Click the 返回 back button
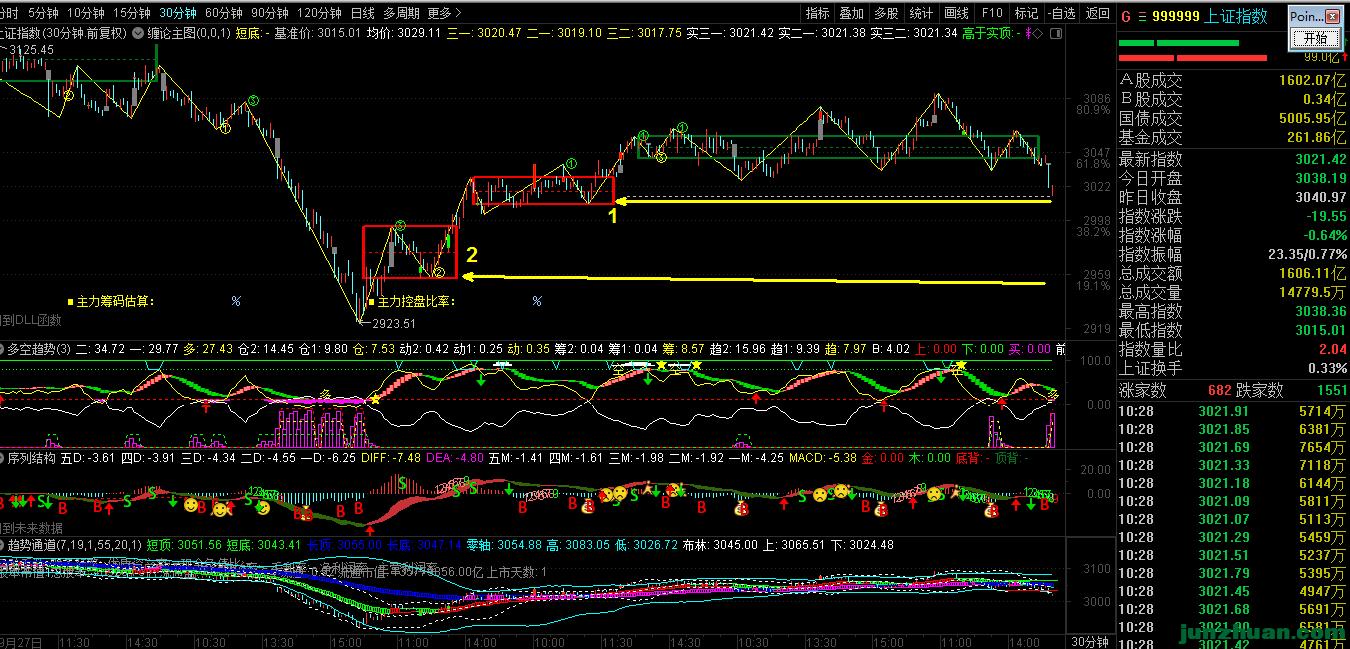Viewport: 1350px width, 649px height. pos(1097,13)
